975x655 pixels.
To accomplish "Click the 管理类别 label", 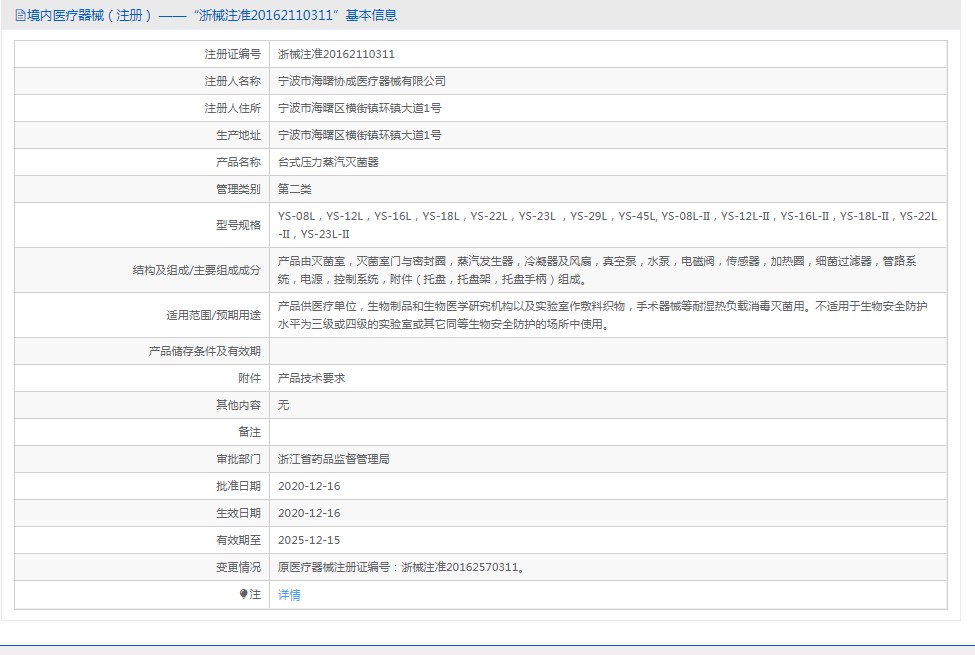I will 238,189.
